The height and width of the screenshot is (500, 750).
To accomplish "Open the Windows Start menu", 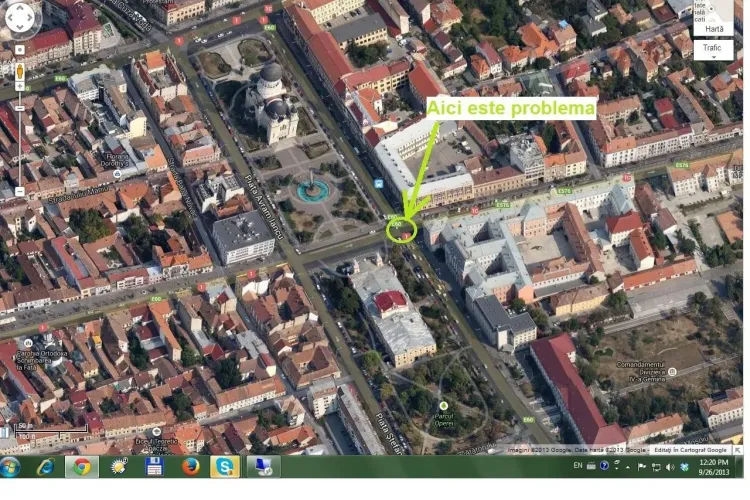I will (11, 467).
